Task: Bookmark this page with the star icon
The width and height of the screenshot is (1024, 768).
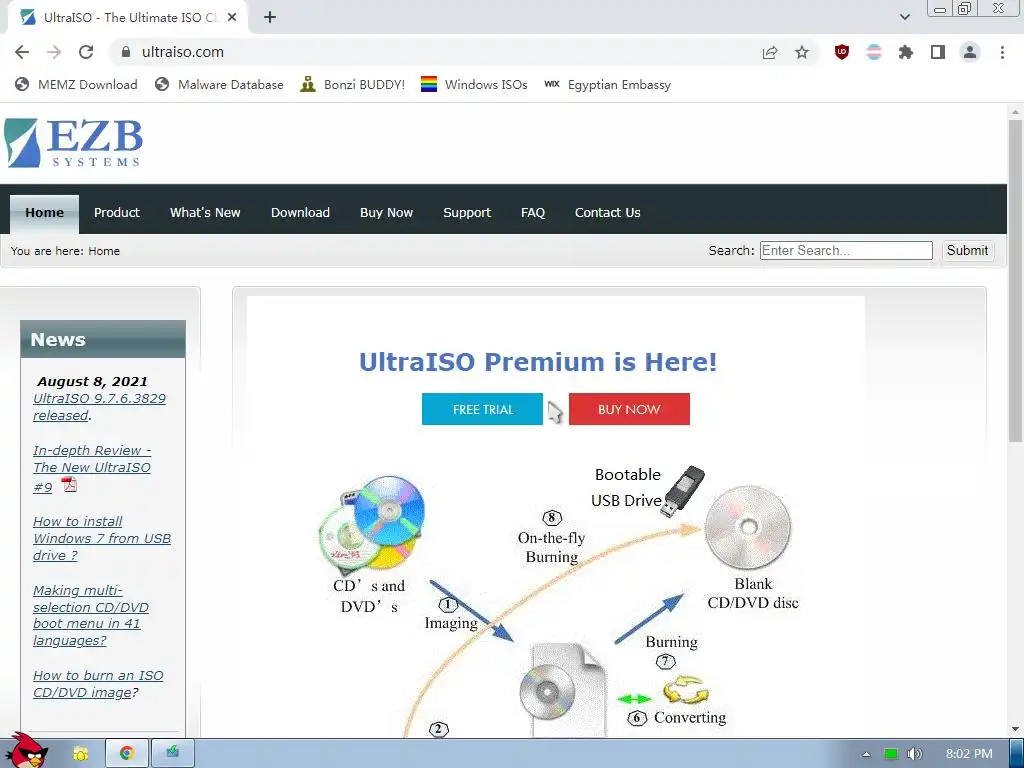Action: 802,52
